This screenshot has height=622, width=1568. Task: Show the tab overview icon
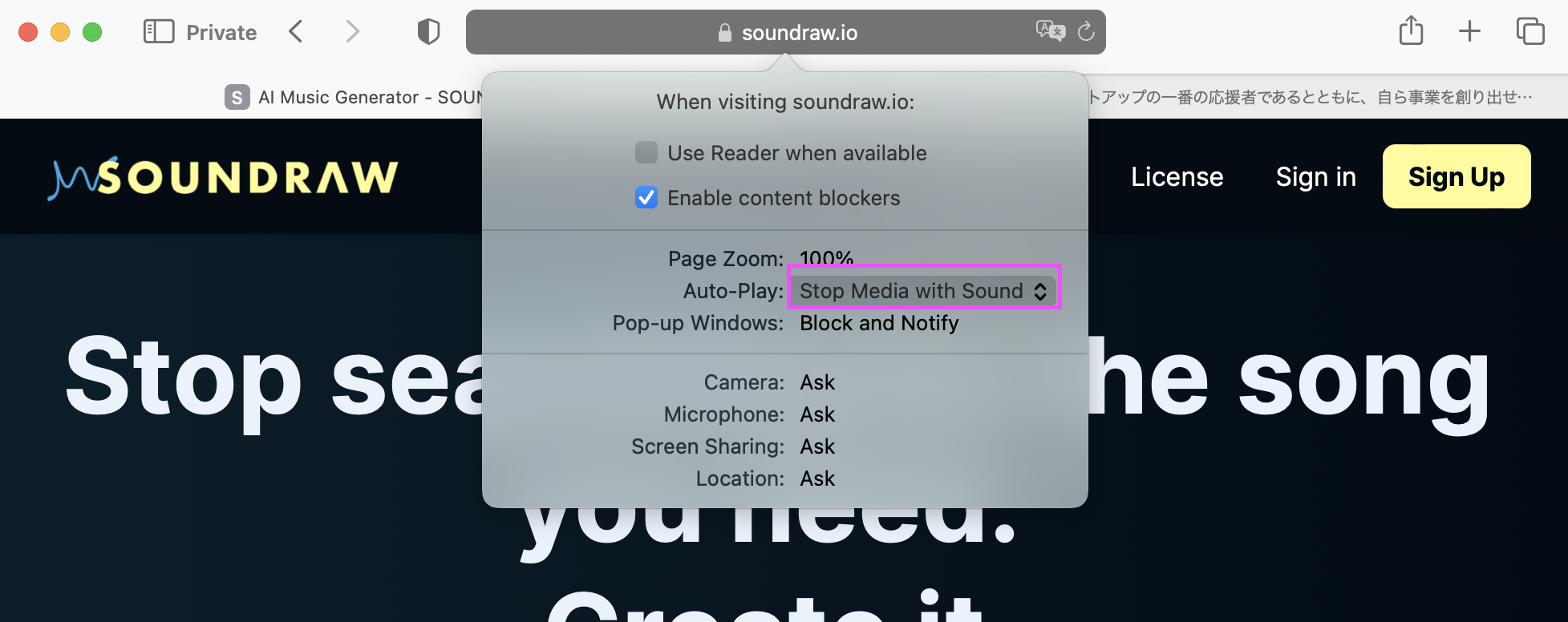(1530, 31)
